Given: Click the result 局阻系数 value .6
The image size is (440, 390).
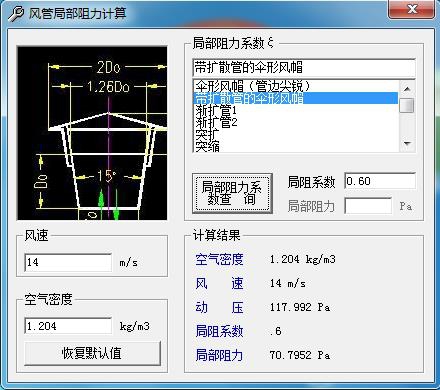Looking at the screenshot, I should pos(276,331).
